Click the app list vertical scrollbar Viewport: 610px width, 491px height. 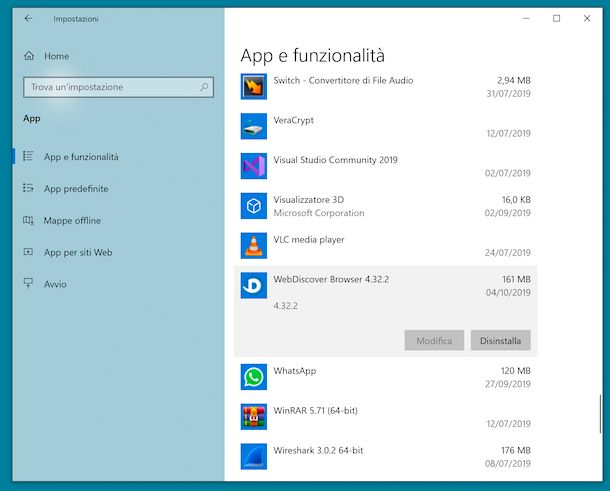coord(600,414)
